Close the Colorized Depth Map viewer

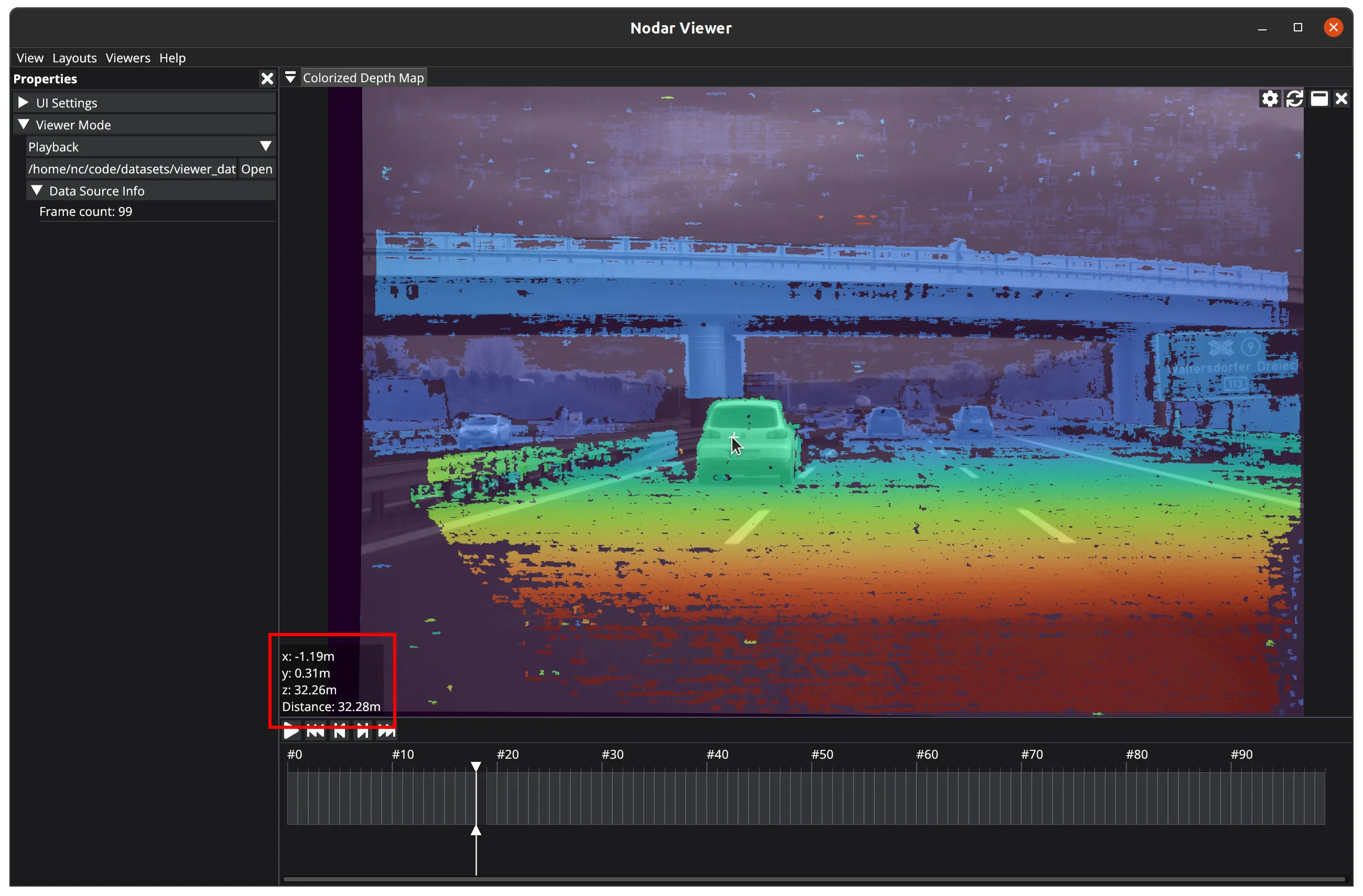[1341, 99]
